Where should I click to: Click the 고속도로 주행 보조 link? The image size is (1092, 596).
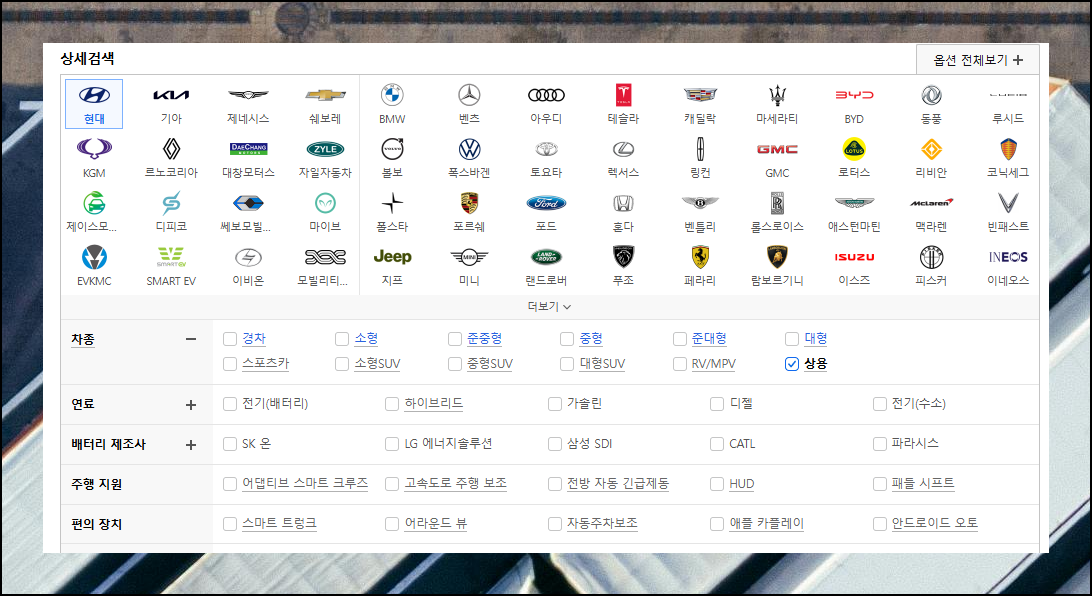point(455,483)
